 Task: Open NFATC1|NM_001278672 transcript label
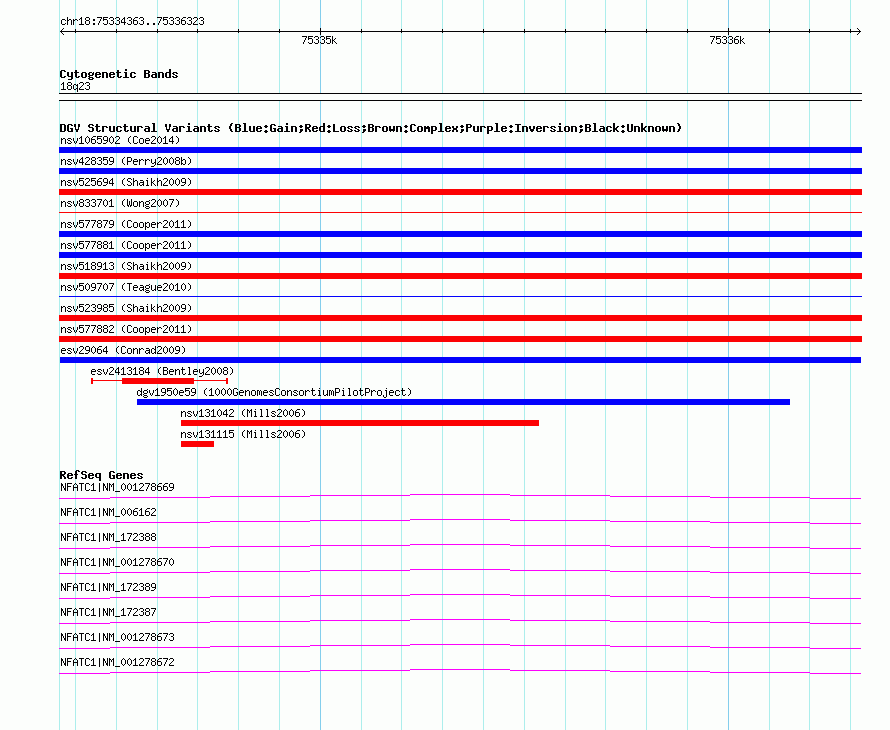tap(117, 662)
